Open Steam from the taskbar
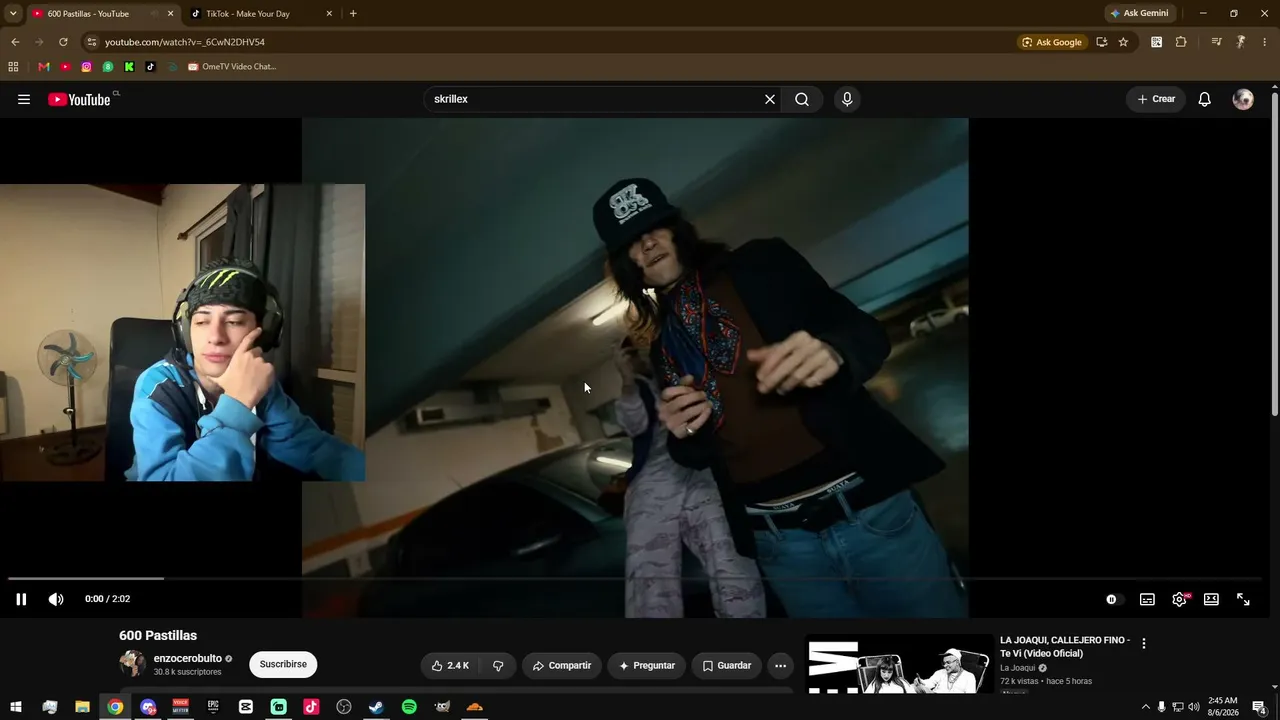This screenshot has height=720, width=1280. [376, 707]
